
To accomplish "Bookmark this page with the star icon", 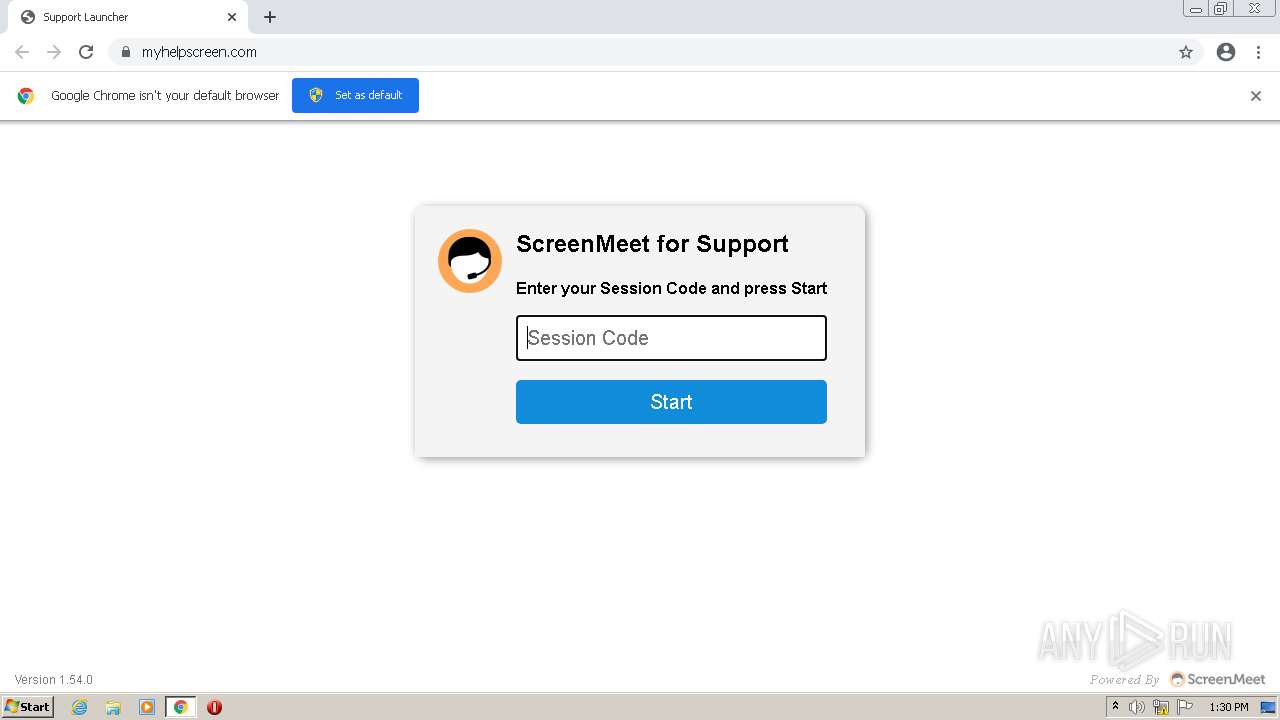I will click(x=1185, y=51).
